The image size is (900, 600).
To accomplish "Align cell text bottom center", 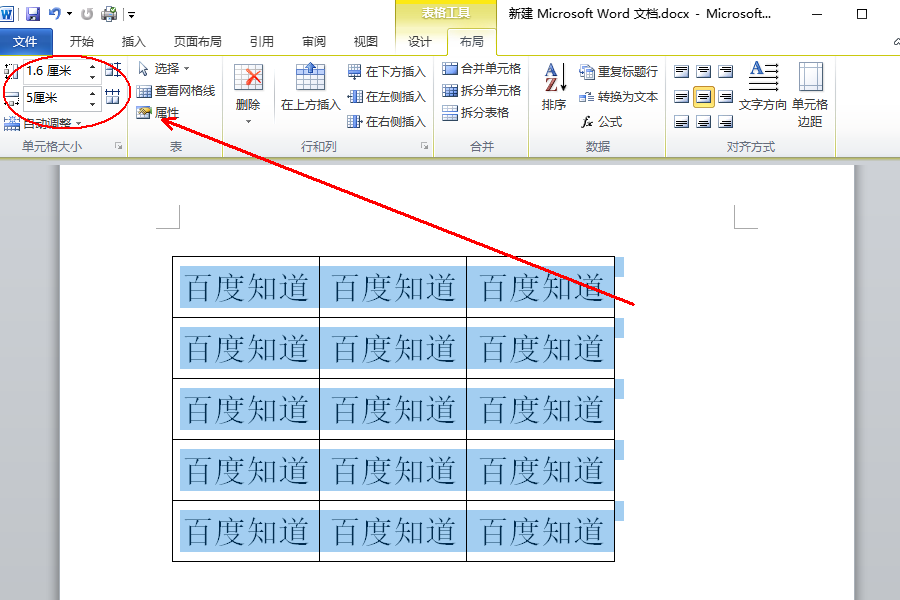I will click(x=704, y=122).
